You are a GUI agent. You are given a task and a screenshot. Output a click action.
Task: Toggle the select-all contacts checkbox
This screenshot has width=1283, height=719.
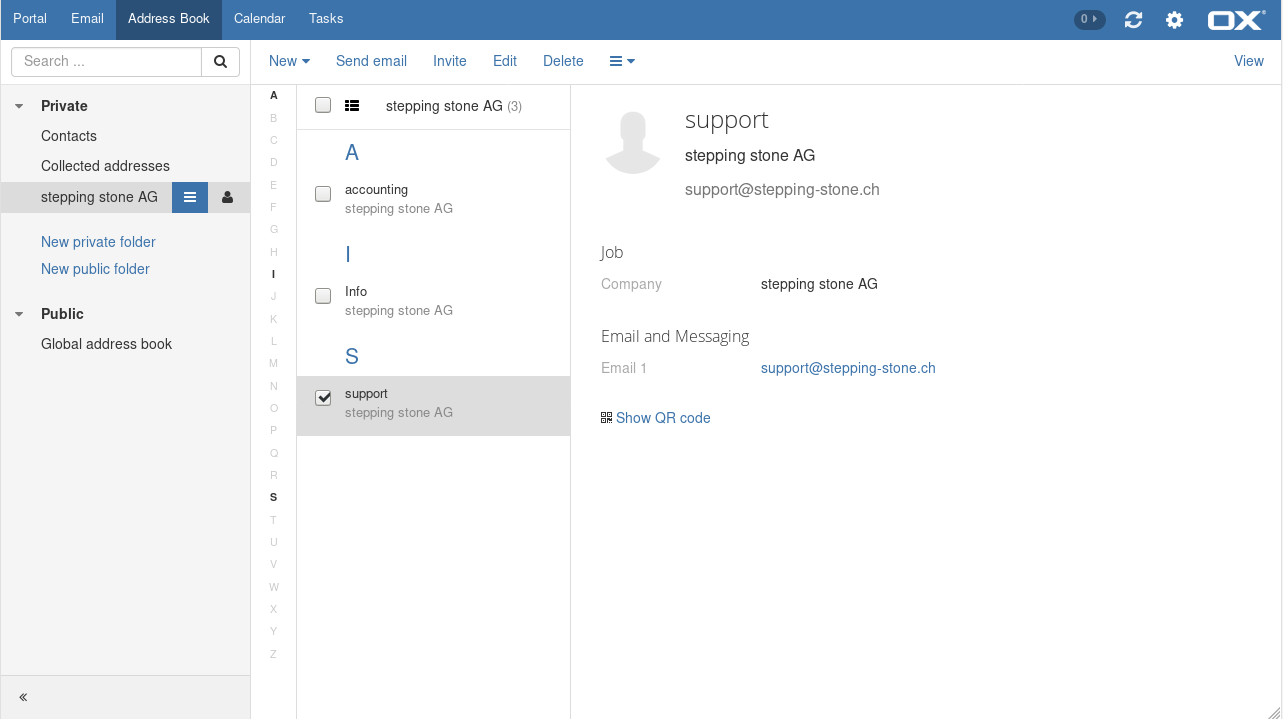323,105
